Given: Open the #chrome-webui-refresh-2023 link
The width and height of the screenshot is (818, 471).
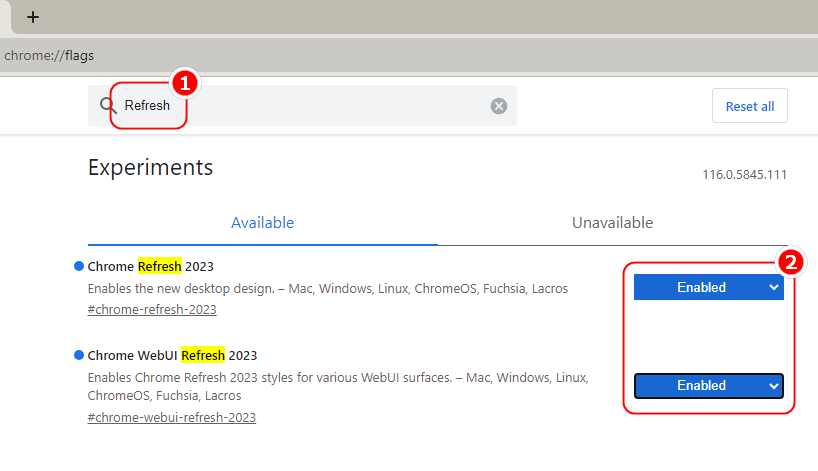Looking at the screenshot, I should pos(172,417).
